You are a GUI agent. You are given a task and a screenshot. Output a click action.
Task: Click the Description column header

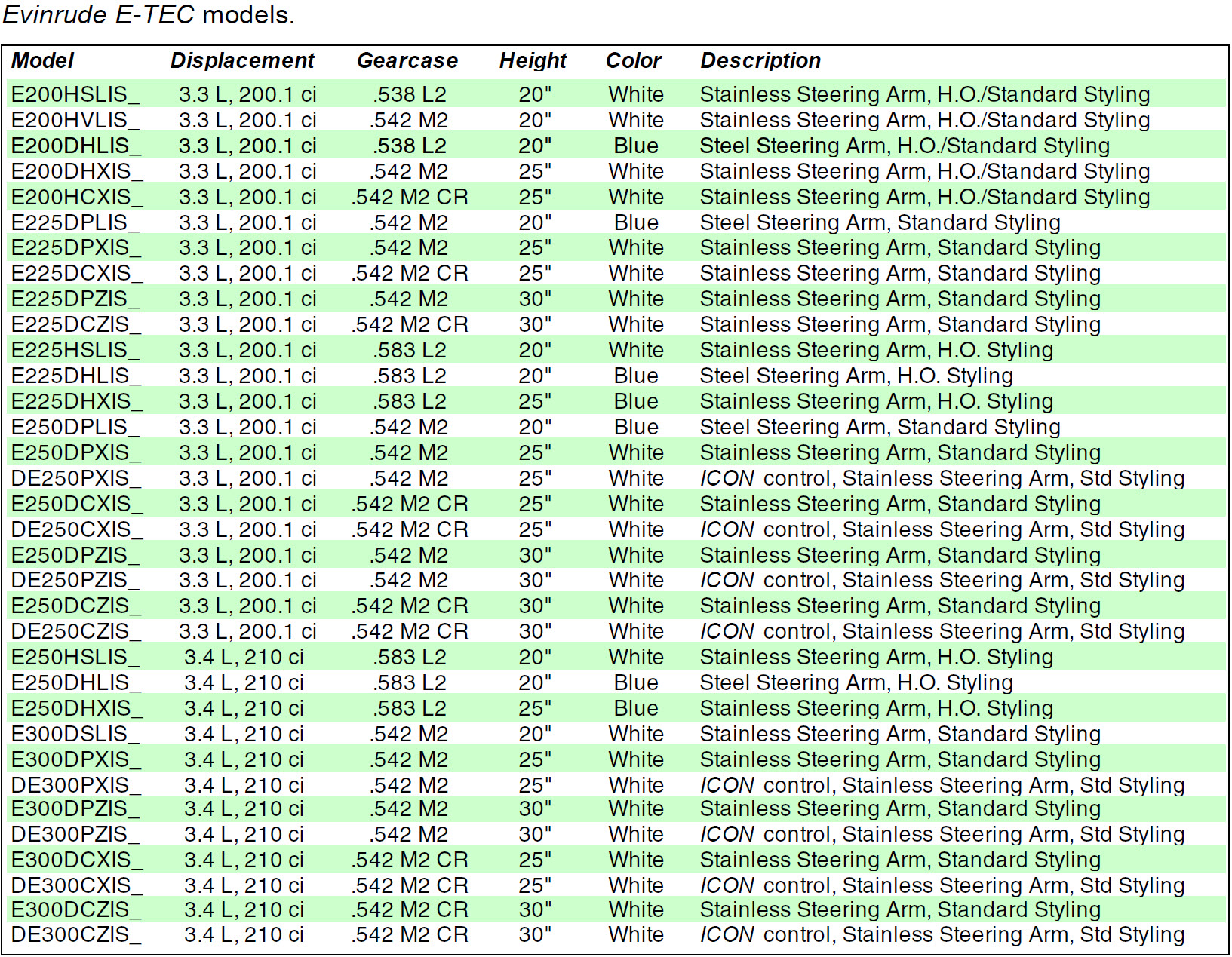(x=760, y=60)
